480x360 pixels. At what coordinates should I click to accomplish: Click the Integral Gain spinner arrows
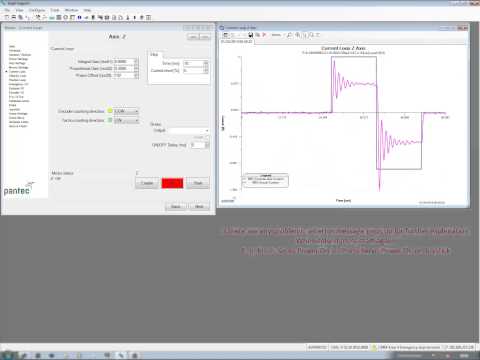136,62
